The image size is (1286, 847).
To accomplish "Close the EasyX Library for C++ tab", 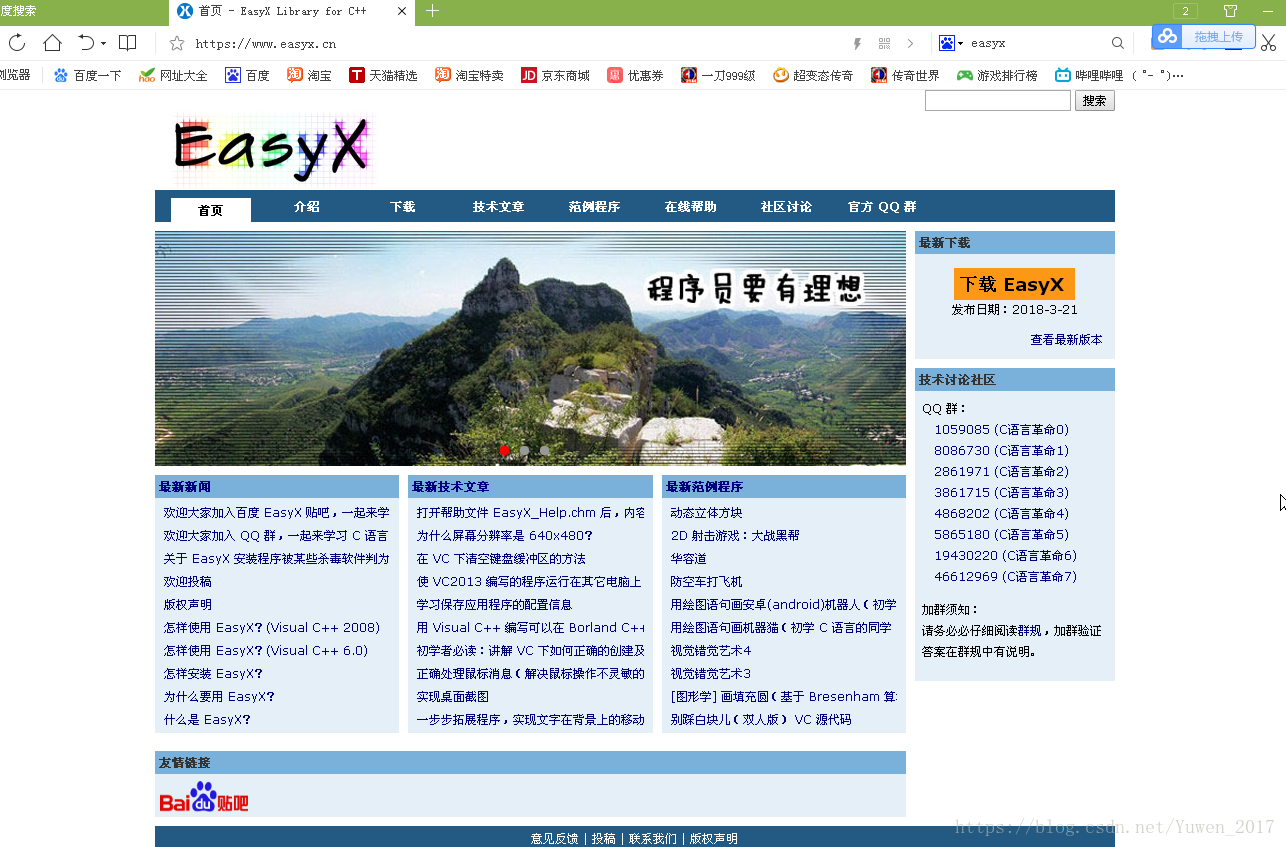I will (x=402, y=11).
